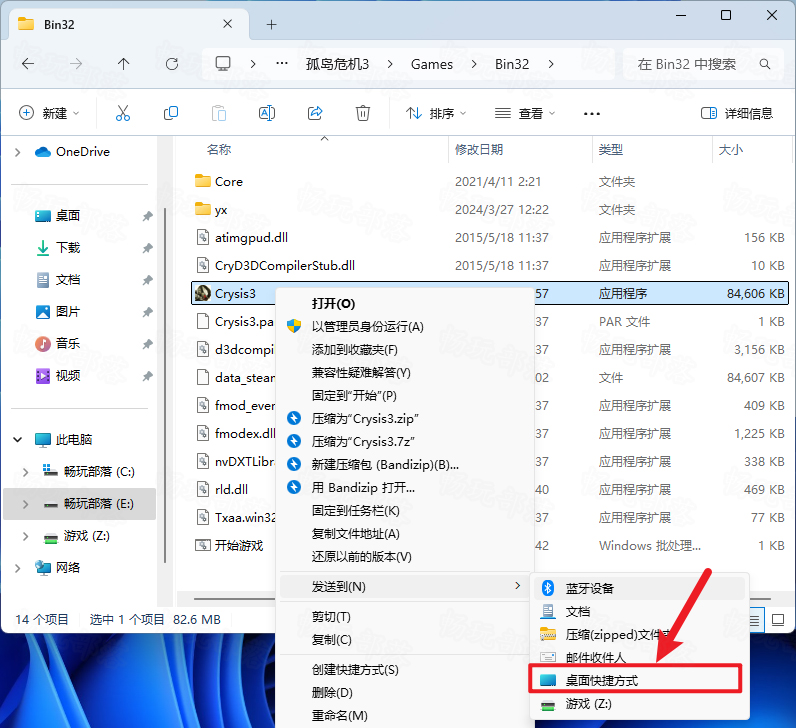Image resolution: width=796 pixels, height=728 pixels.
Task: Go up one folder level
Action: tap(123, 64)
